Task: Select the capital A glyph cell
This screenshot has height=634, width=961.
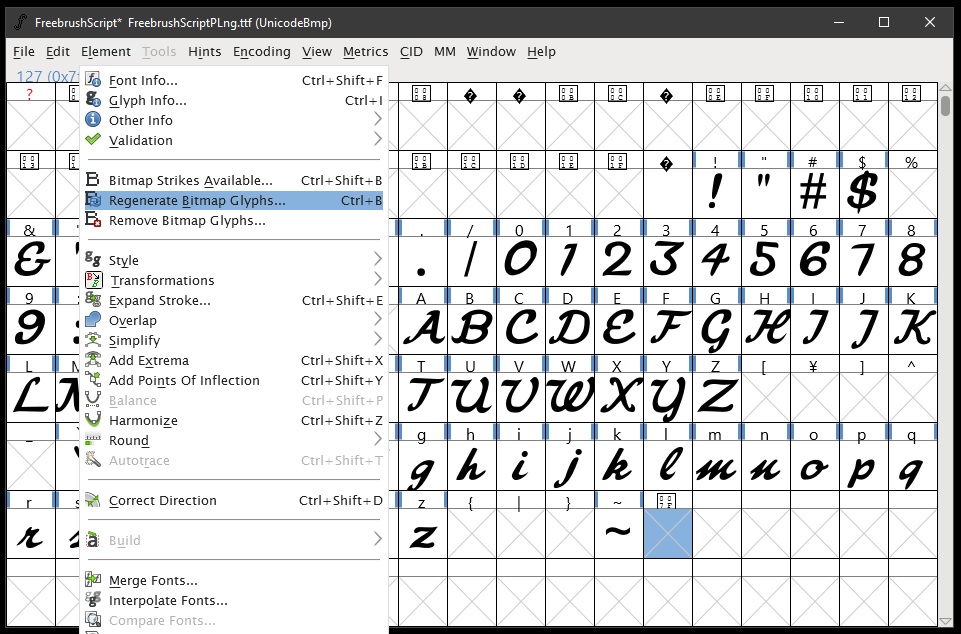Action: (x=422, y=329)
